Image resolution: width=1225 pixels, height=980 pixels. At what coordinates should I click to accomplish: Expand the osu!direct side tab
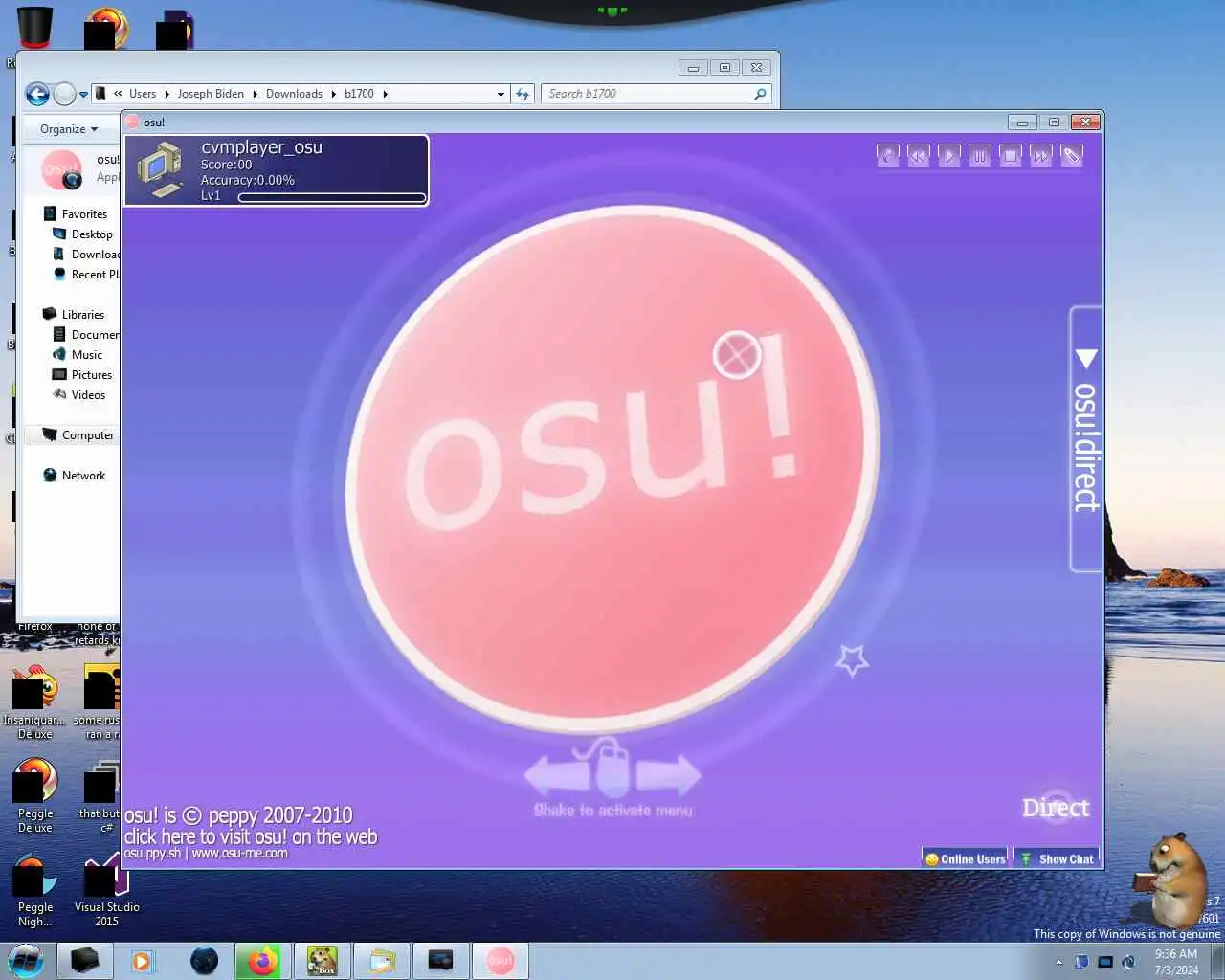click(x=1085, y=438)
